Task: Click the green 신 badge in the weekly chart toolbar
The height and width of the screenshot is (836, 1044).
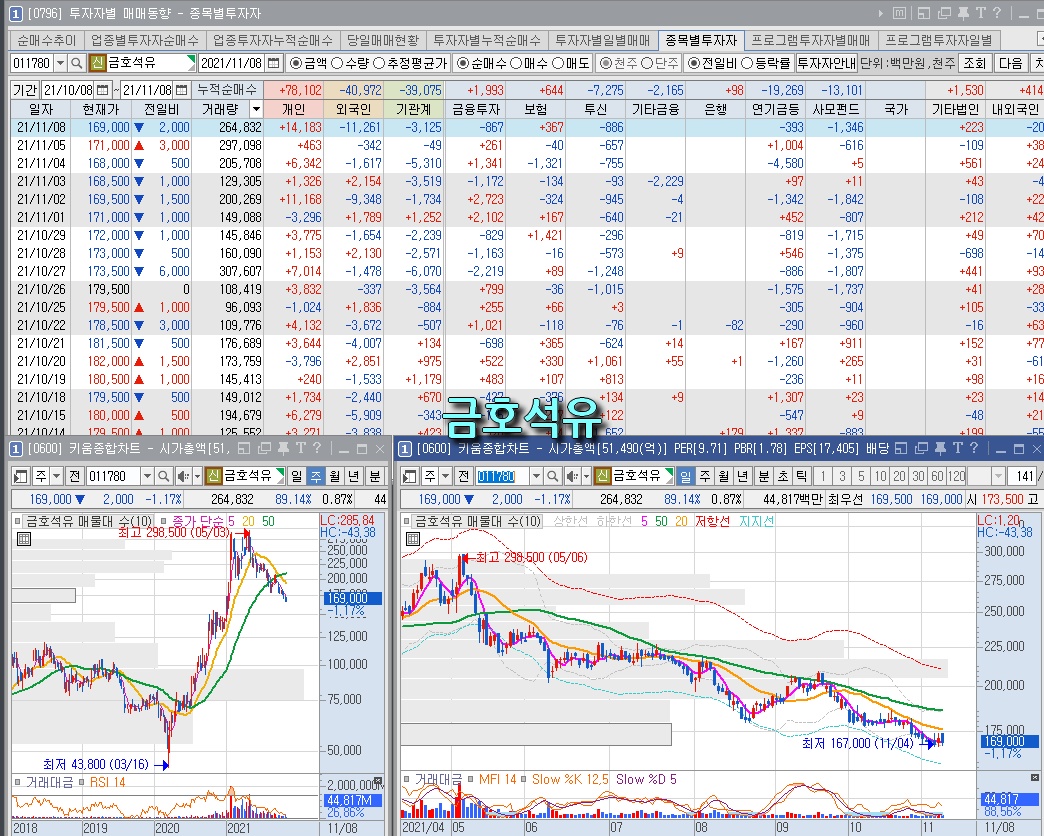Action: 212,476
